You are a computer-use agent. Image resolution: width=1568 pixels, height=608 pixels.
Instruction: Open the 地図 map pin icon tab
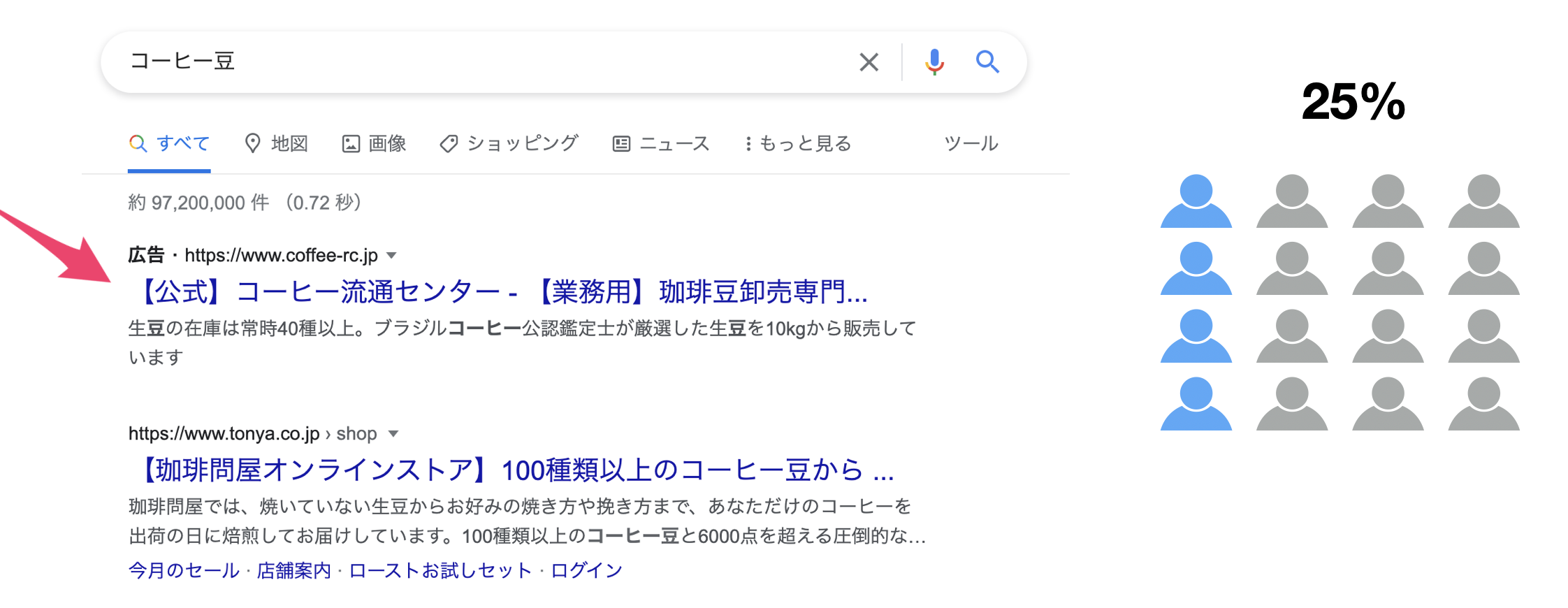coord(252,143)
